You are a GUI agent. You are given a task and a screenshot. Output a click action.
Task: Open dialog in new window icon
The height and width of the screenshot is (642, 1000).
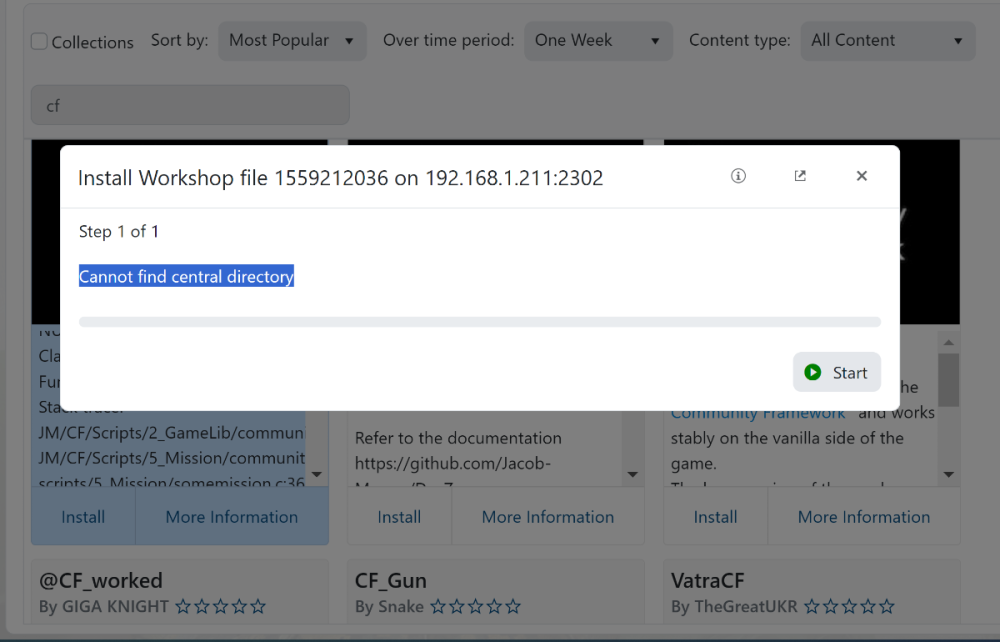tap(800, 176)
